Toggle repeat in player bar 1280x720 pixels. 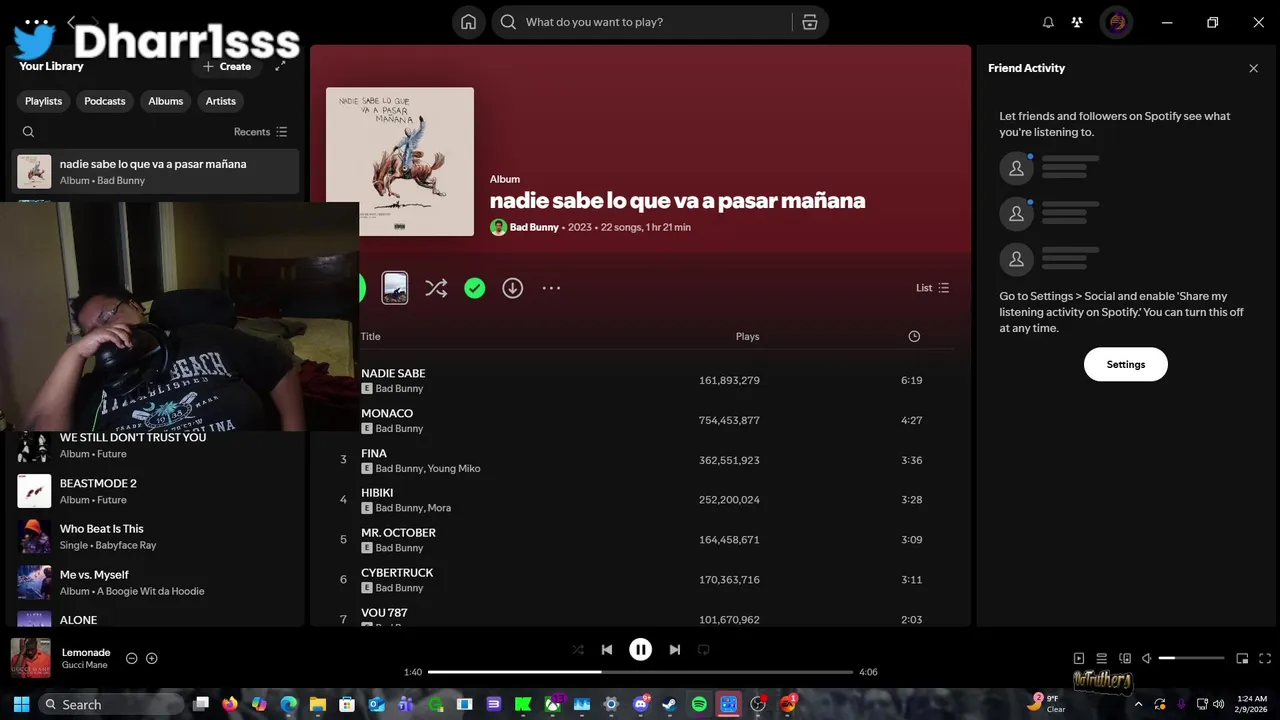[x=703, y=650]
